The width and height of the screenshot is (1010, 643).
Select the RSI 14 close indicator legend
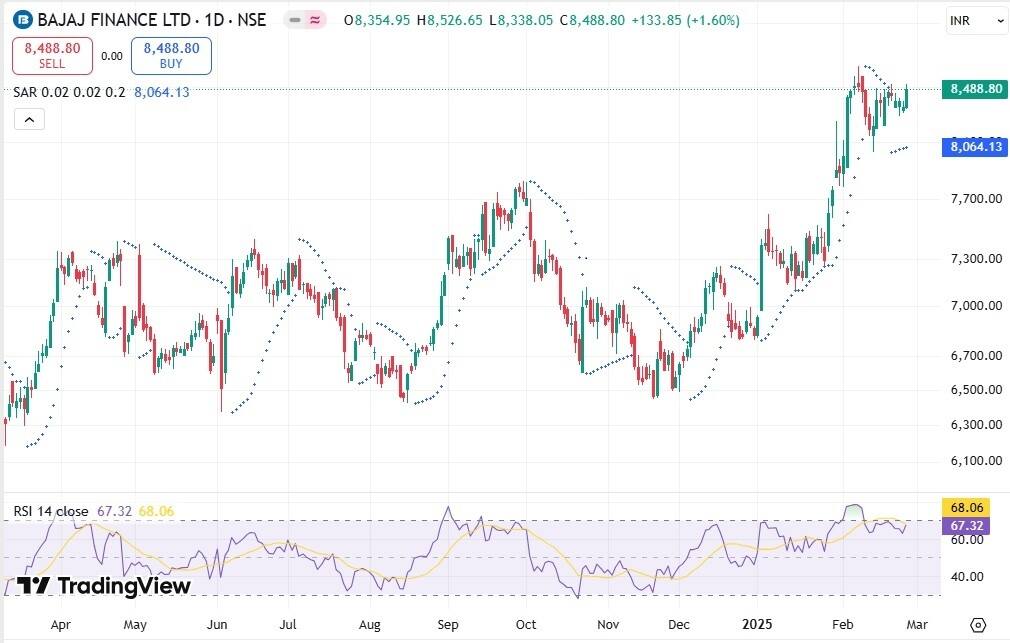(x=51, y=511)
